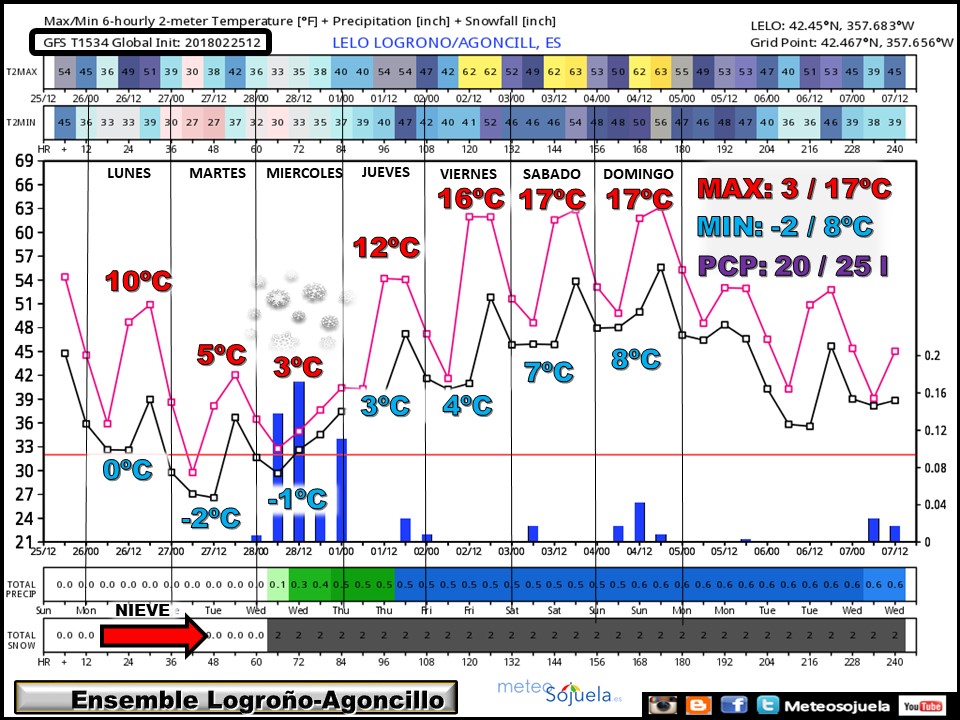Click the red 17ºC label under DOMINGO
Viewport: 960px width, 720px height.
point(639,199)
